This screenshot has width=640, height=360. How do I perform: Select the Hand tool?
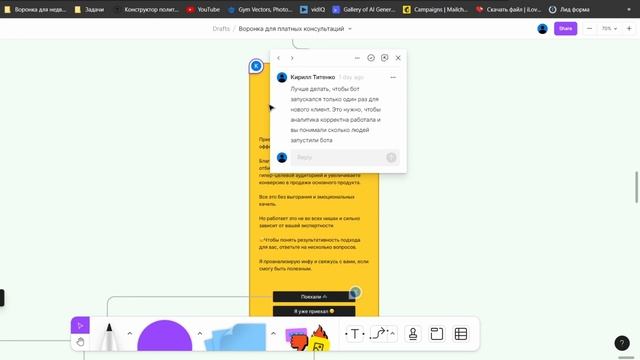80,342
